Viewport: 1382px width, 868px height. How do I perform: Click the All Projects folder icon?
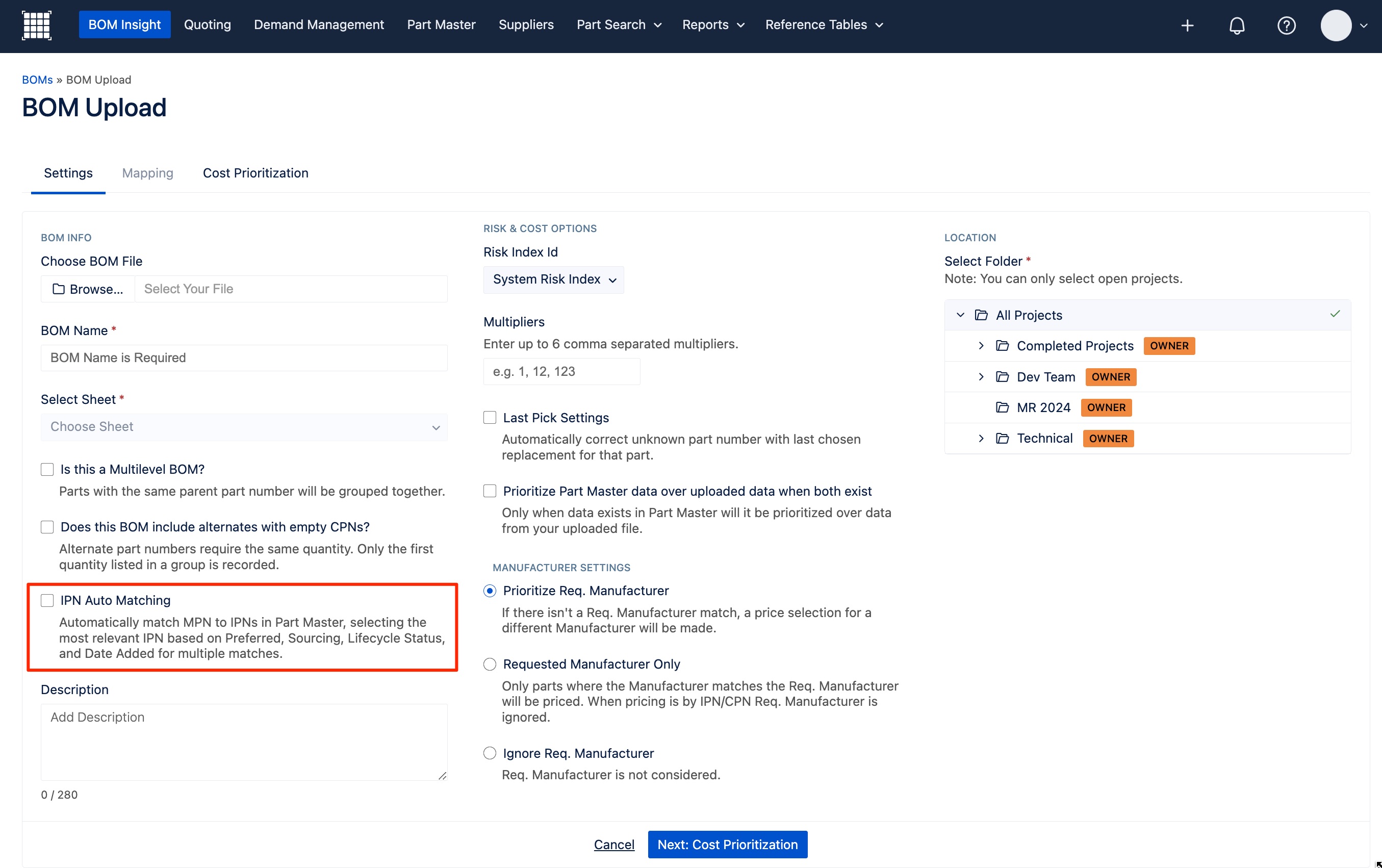tap(981, 315)
